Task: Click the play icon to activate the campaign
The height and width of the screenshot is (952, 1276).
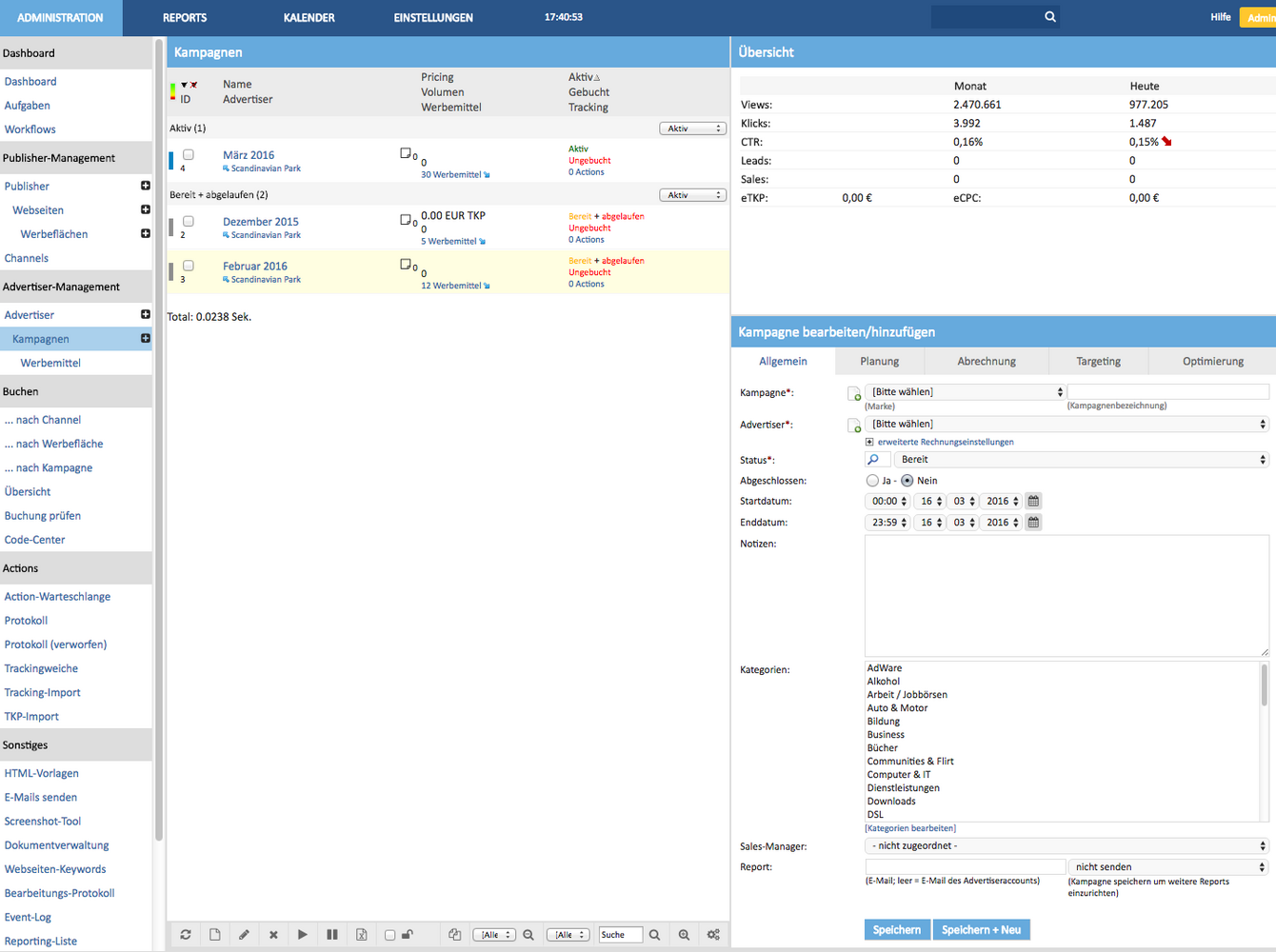Action: [x=303, y=935]
